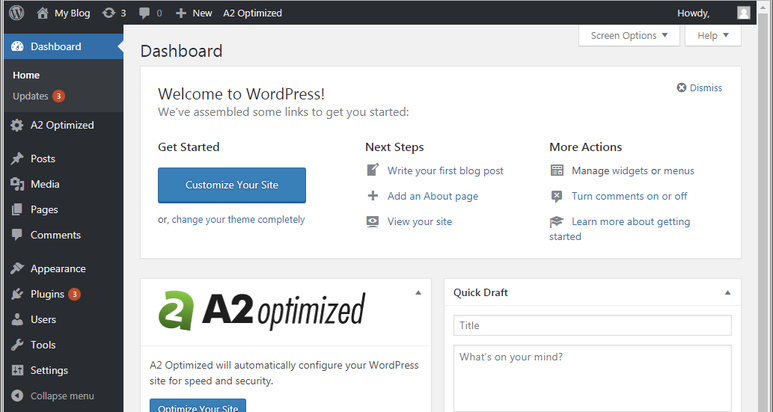Click the Plugins plug icon
The image size is (773, 412).
pyautogui.click(x=17, y=294)
